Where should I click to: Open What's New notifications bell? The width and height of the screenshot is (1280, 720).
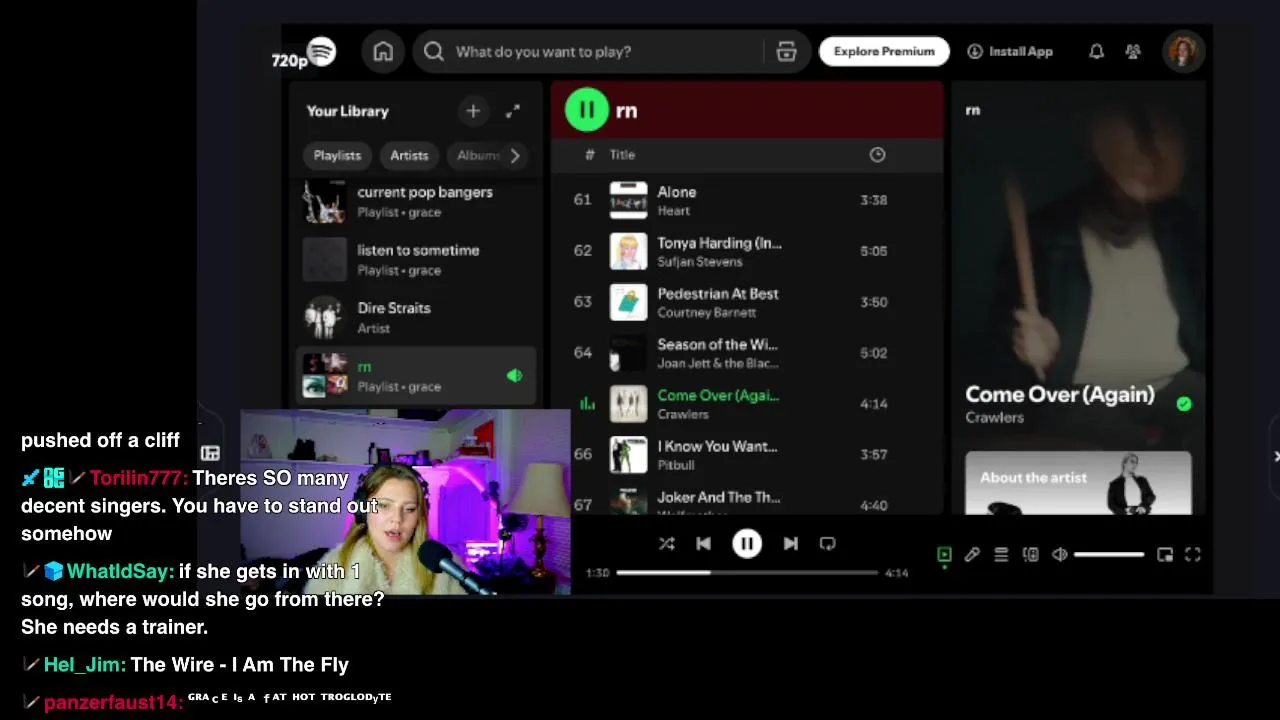tap(1096, 52)
